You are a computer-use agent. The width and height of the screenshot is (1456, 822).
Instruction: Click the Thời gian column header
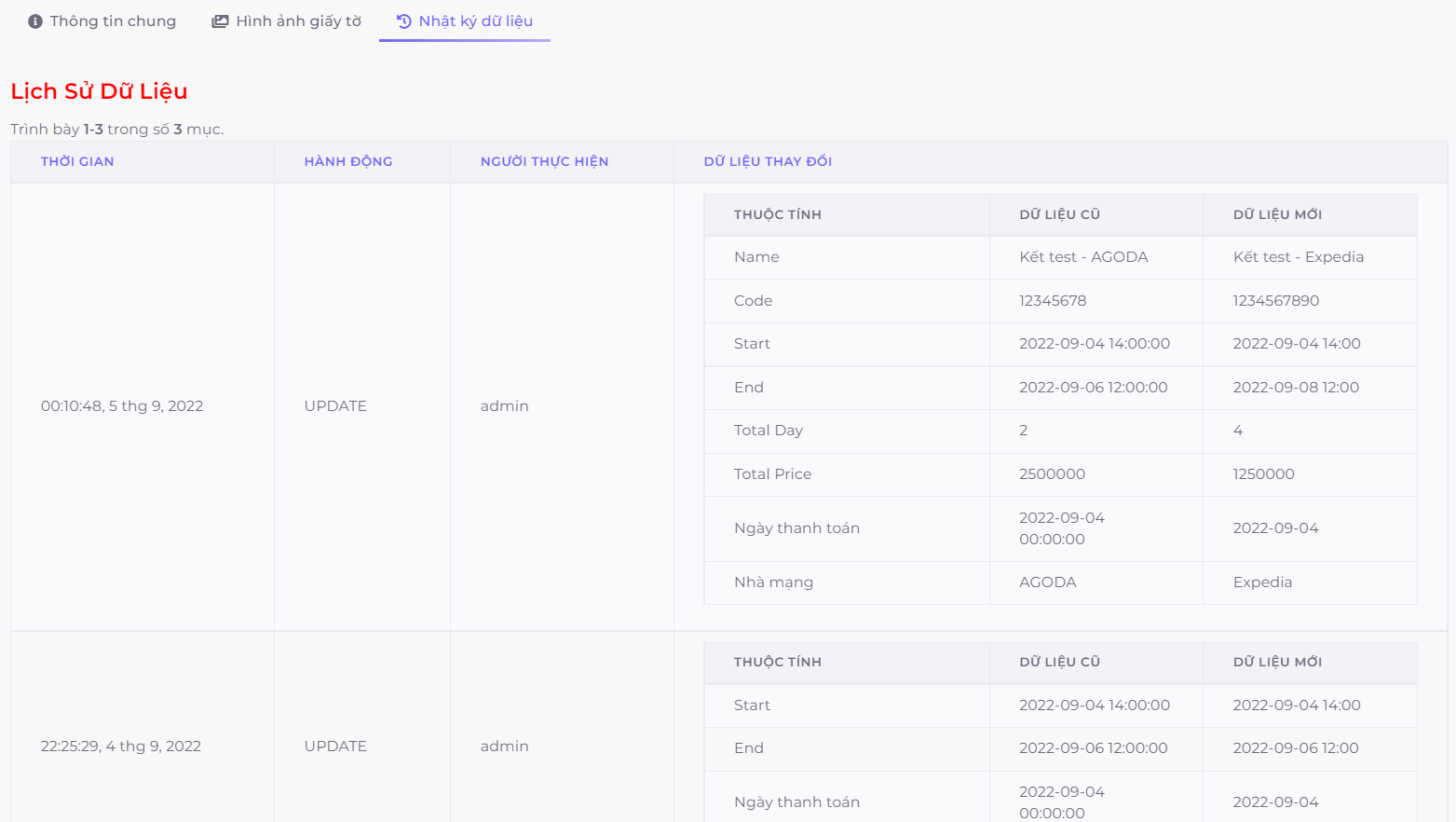[77, 161]
